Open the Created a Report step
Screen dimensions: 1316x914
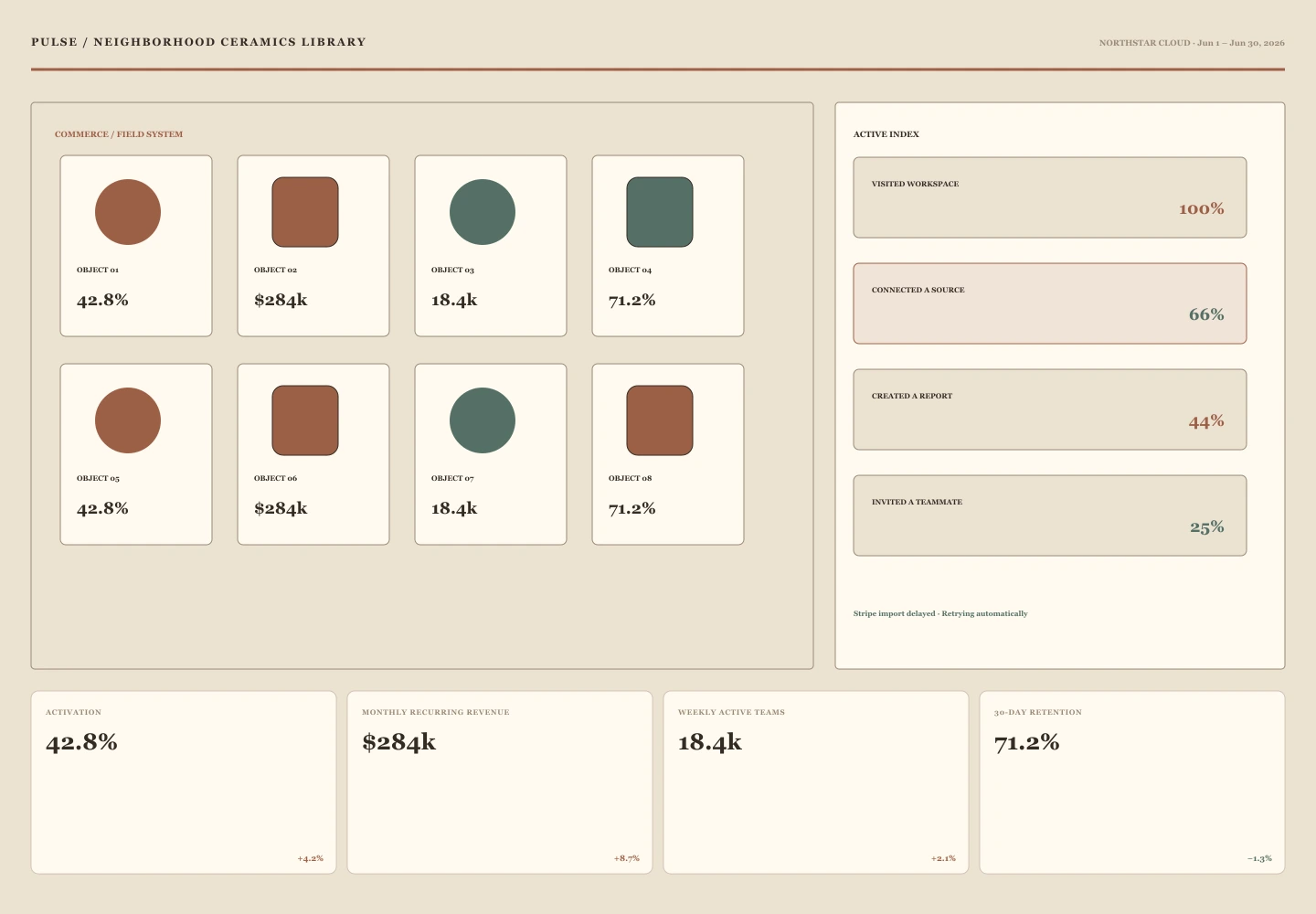1050,409
